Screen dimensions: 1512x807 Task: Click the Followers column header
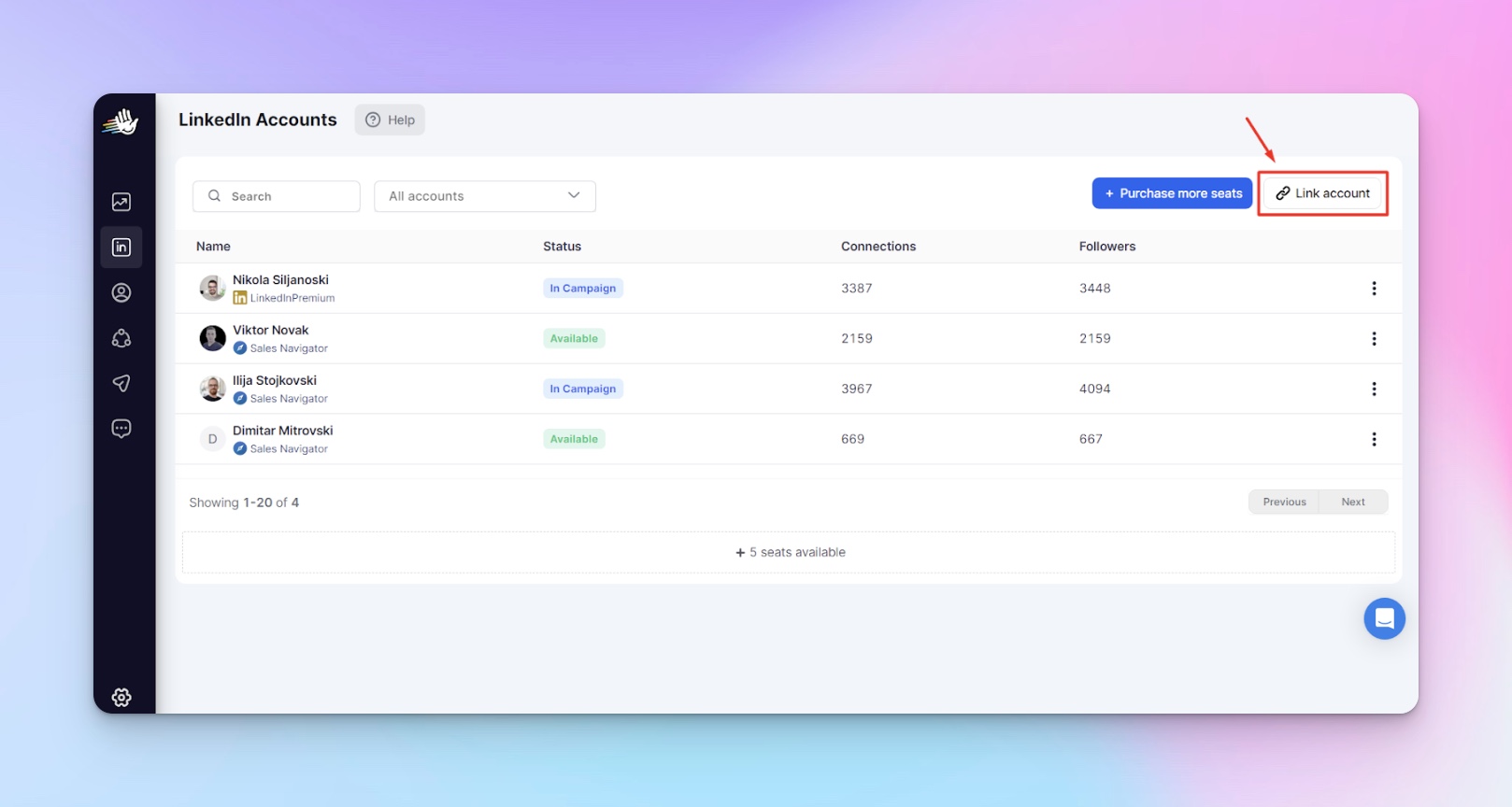[x=1107, y=247]
